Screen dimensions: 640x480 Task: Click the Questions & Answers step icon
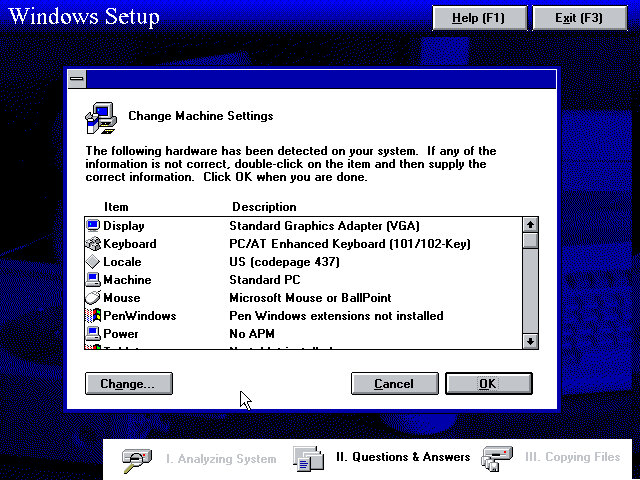[x=308, y=458]
